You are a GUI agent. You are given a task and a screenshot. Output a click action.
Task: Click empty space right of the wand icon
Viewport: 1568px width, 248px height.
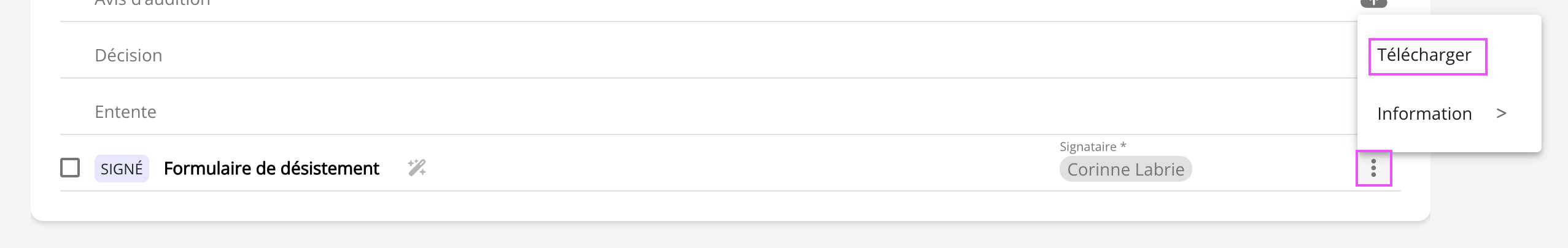pyautogui.click(x=675, y=168)
